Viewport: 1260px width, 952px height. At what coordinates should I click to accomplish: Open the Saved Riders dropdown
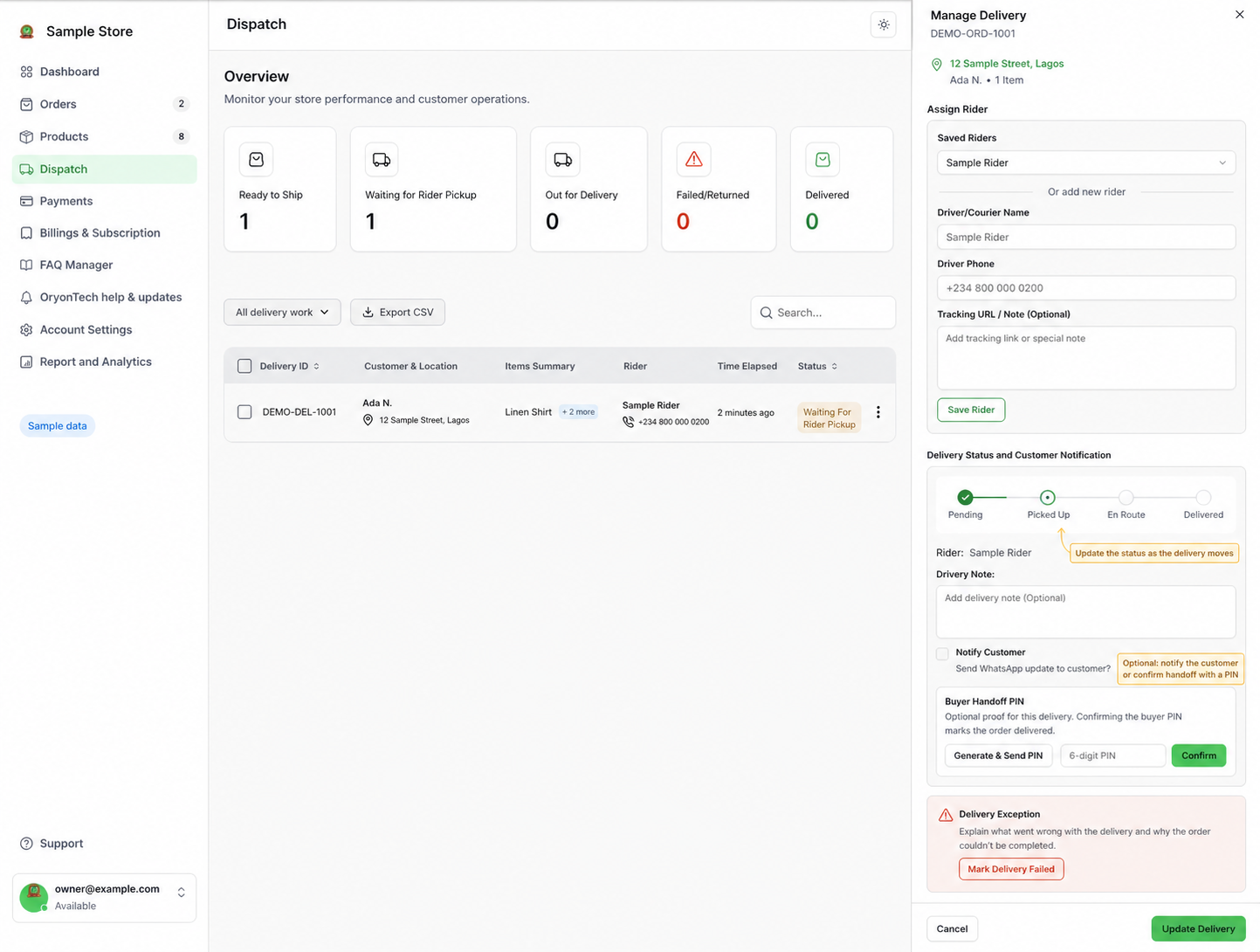(x=1086, y=162)
